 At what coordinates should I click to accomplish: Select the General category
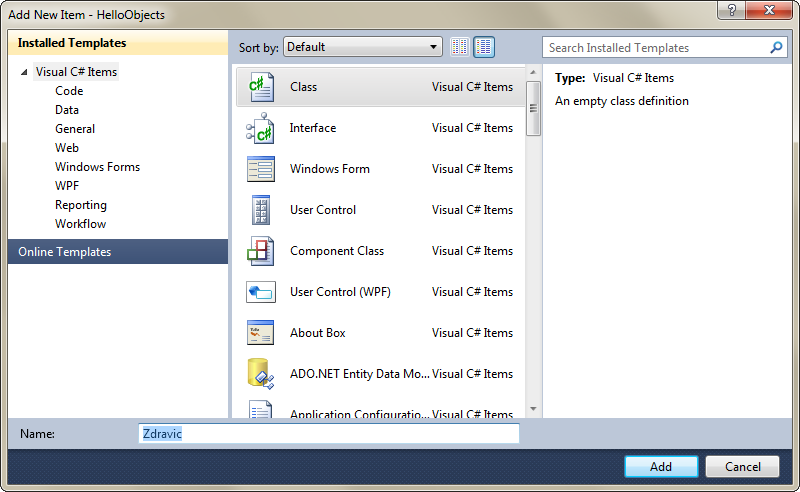coord(75,129)
